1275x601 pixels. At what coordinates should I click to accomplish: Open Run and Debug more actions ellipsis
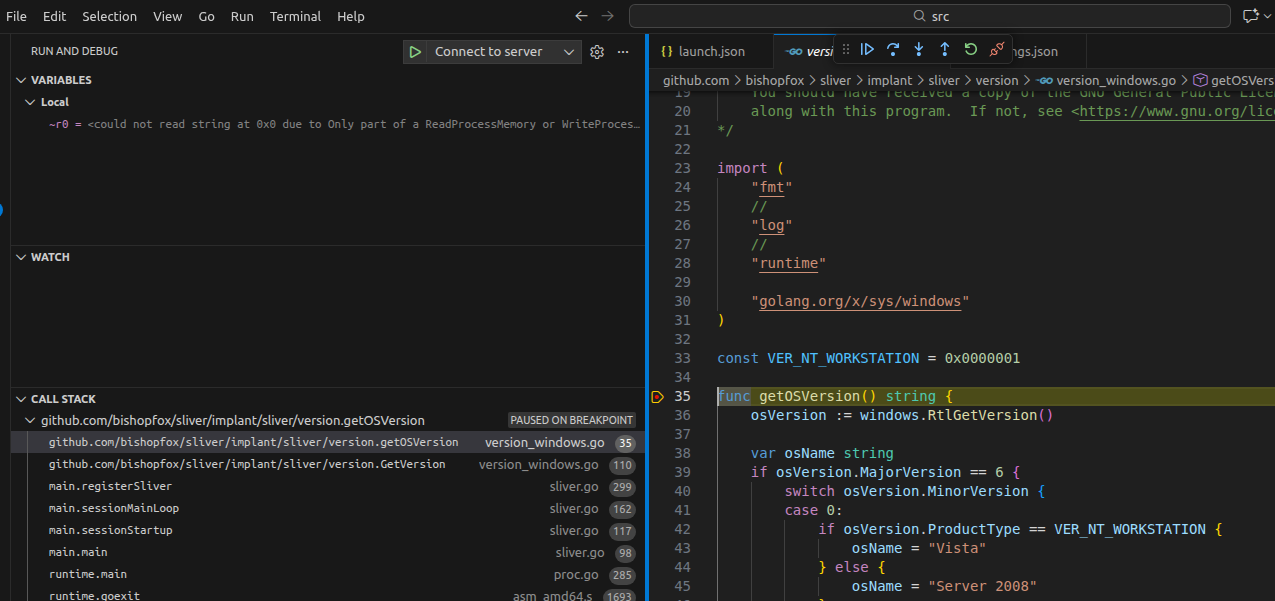(623, 52)
